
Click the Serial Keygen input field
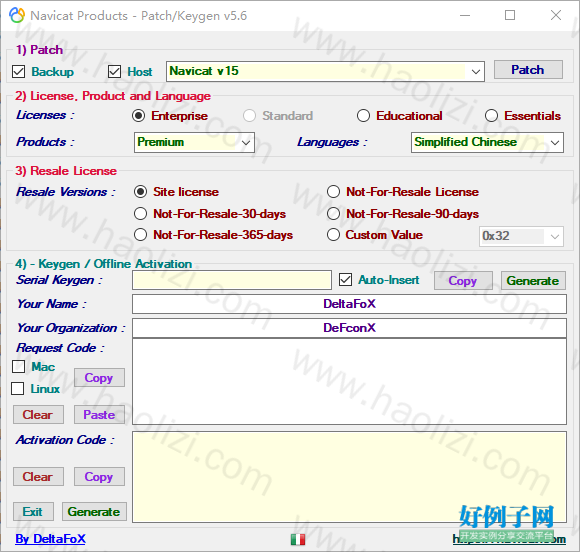tap(232, 280)
